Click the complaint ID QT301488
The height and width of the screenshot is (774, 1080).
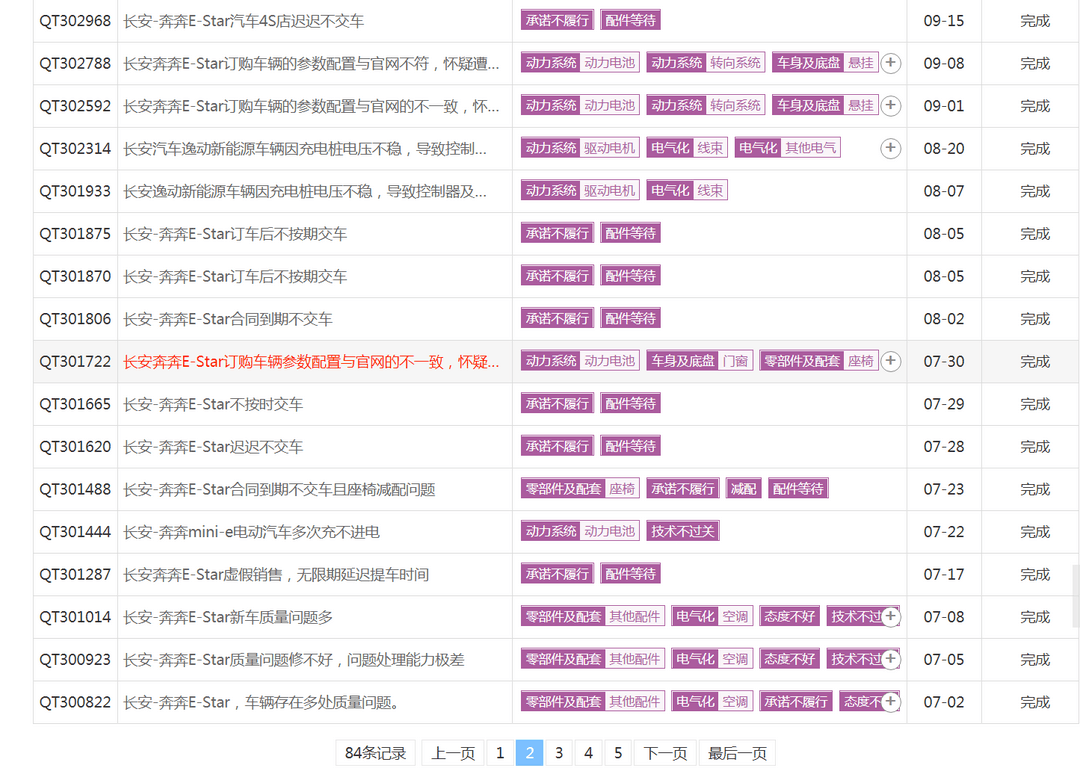pyautogui.click(x=75, y=489)
